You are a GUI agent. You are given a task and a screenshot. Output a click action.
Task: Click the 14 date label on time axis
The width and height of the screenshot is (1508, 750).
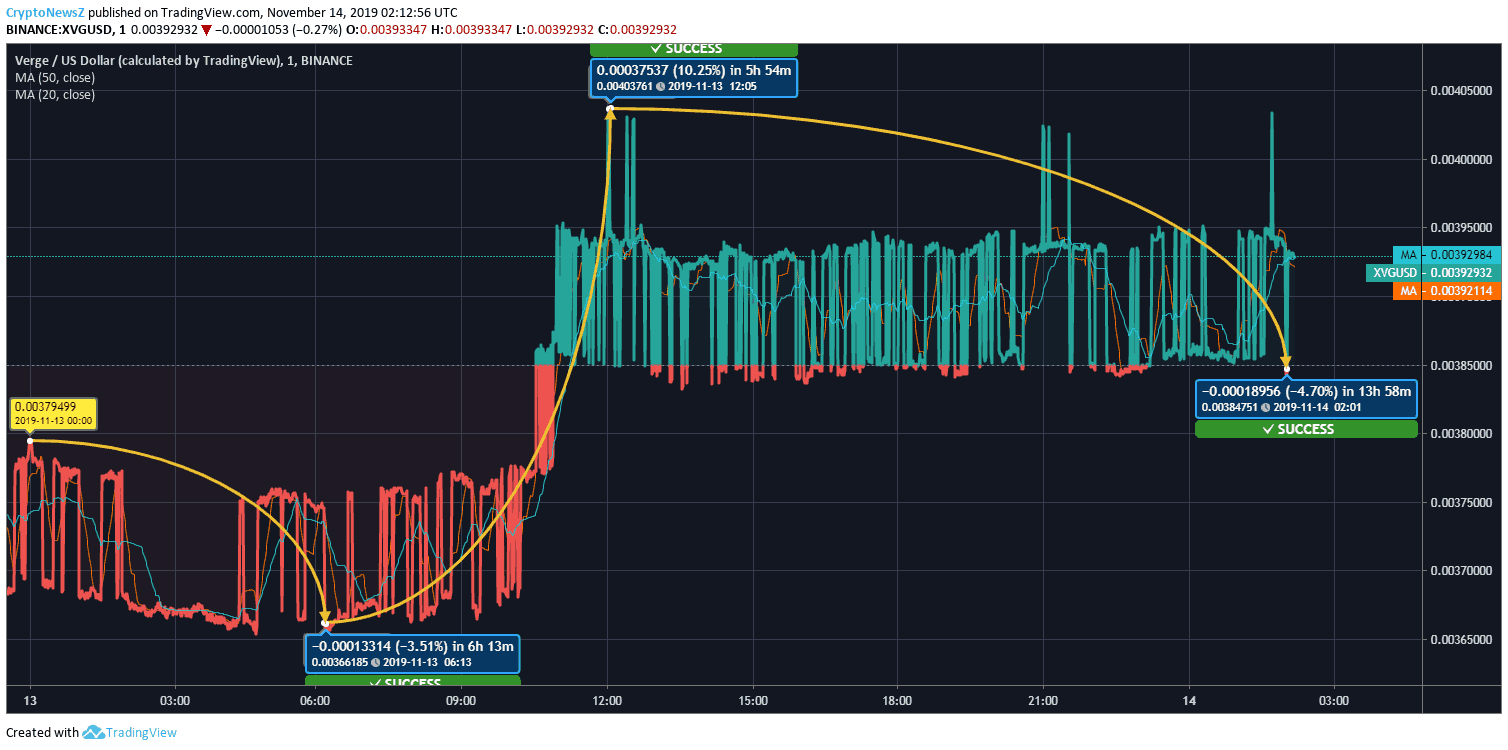click(1189, 700)
